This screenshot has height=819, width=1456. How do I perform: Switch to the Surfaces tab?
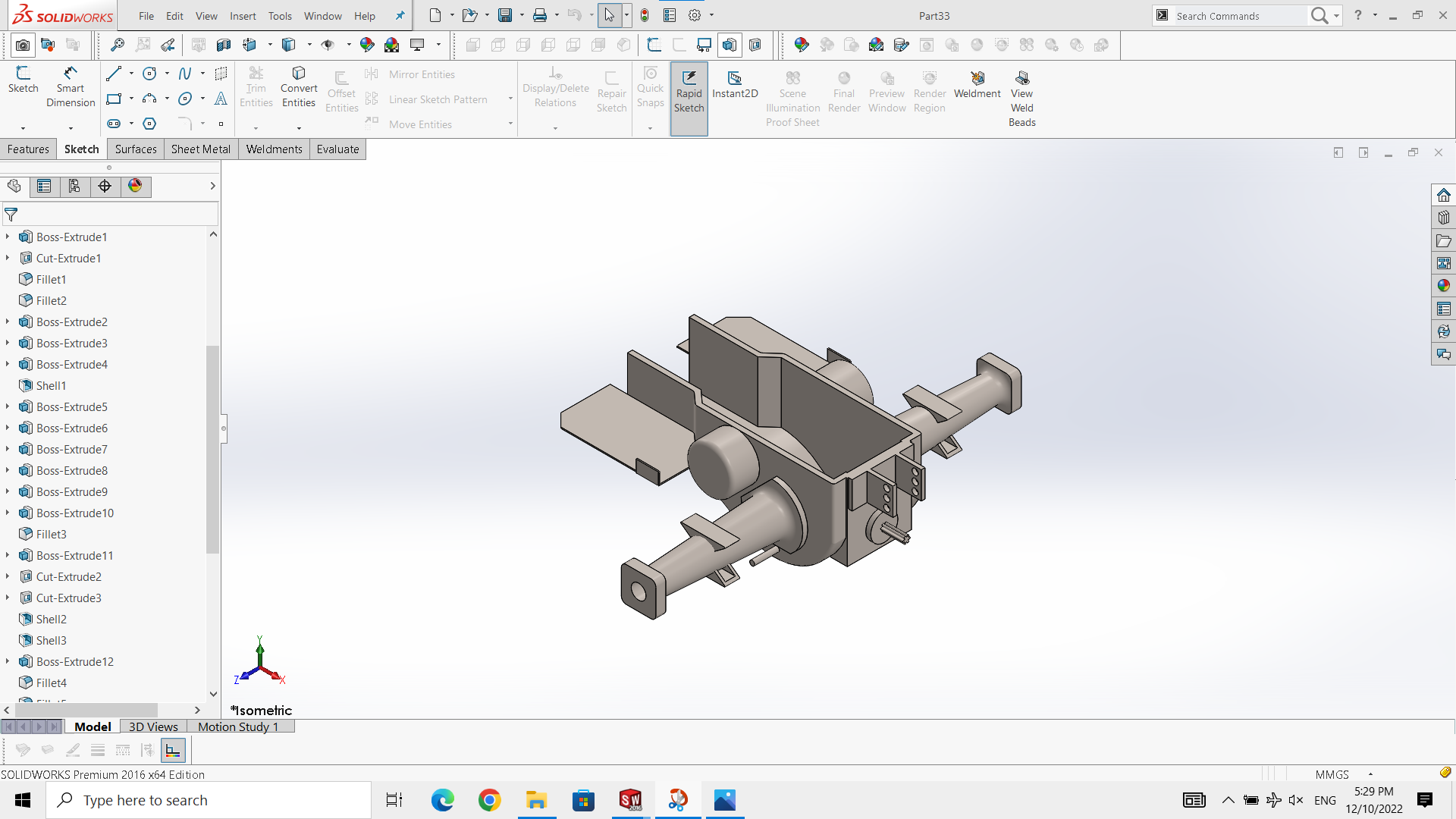136,149
